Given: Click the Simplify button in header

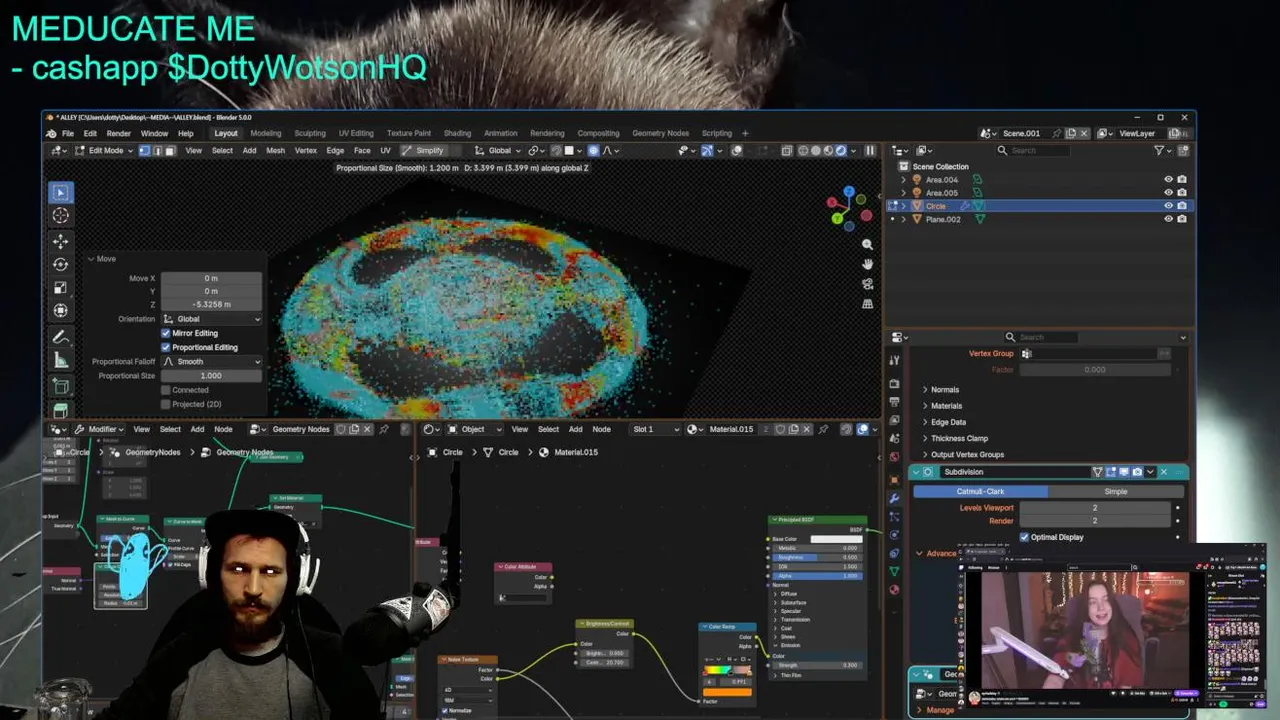Looking at the screenshot, I should [424, 151].
